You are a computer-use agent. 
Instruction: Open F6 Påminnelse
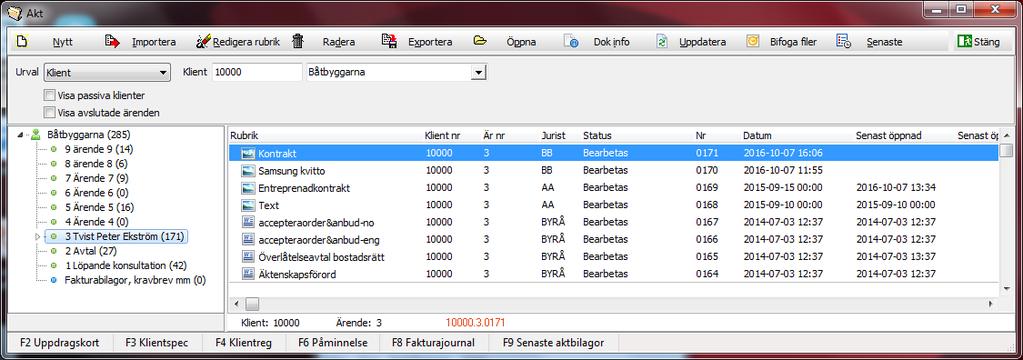coord(333,342)
